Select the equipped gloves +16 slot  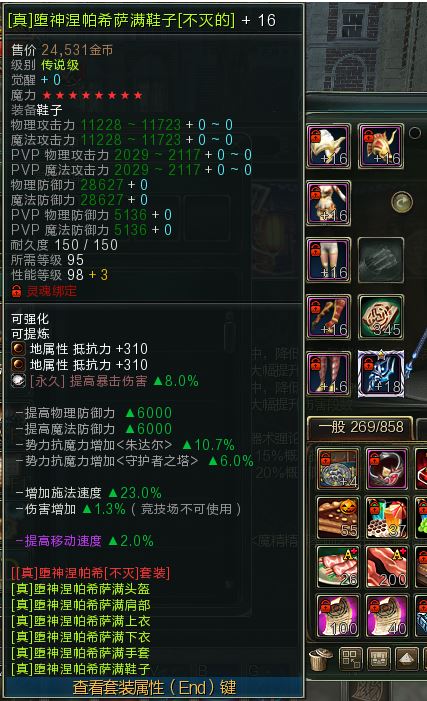pyautogui.click(x=329, y=317)
